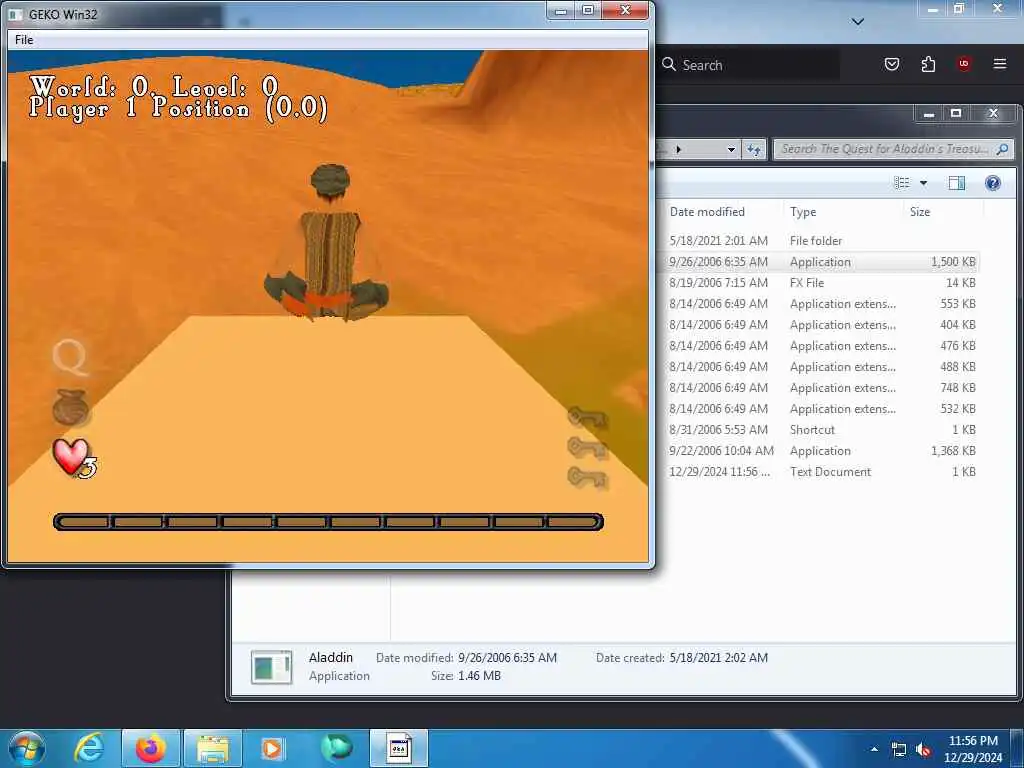Click the top key icon in game HUD
The height and width of the screenshot is (768, 1024).
(x=587, y=418)
